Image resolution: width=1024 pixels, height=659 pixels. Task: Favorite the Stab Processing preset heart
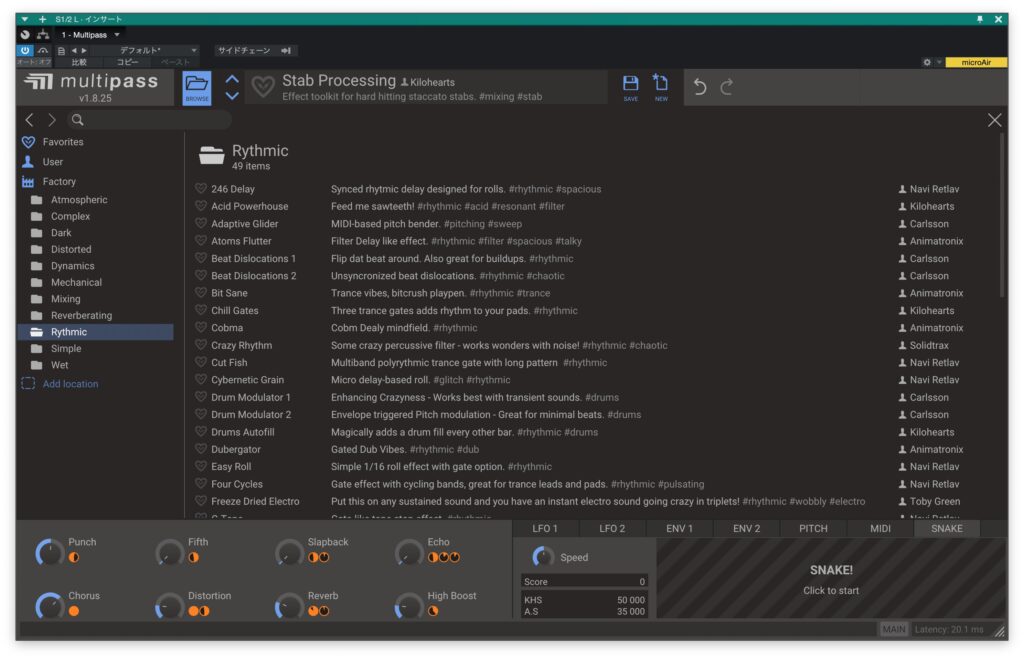[263, 88]
